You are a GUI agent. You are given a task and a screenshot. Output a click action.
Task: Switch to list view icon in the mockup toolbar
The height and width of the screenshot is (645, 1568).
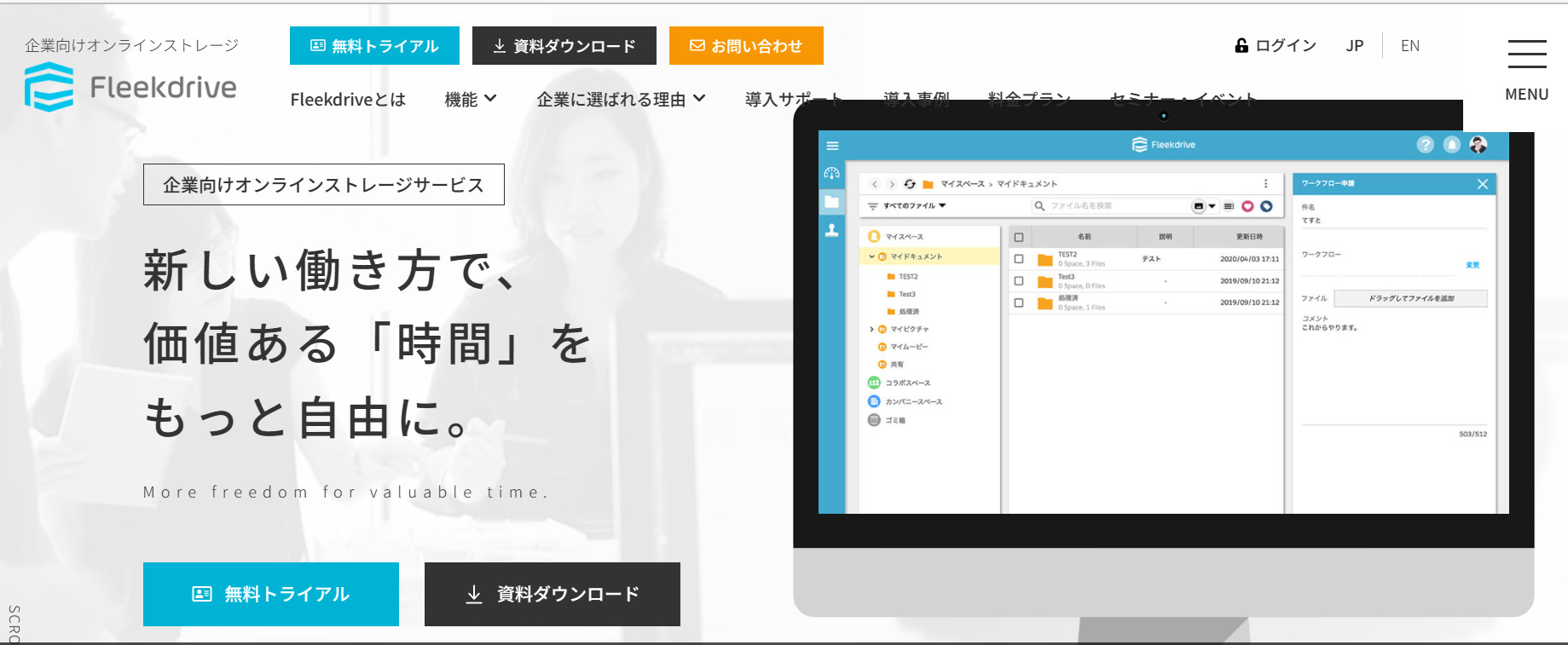click(1229, 206)
